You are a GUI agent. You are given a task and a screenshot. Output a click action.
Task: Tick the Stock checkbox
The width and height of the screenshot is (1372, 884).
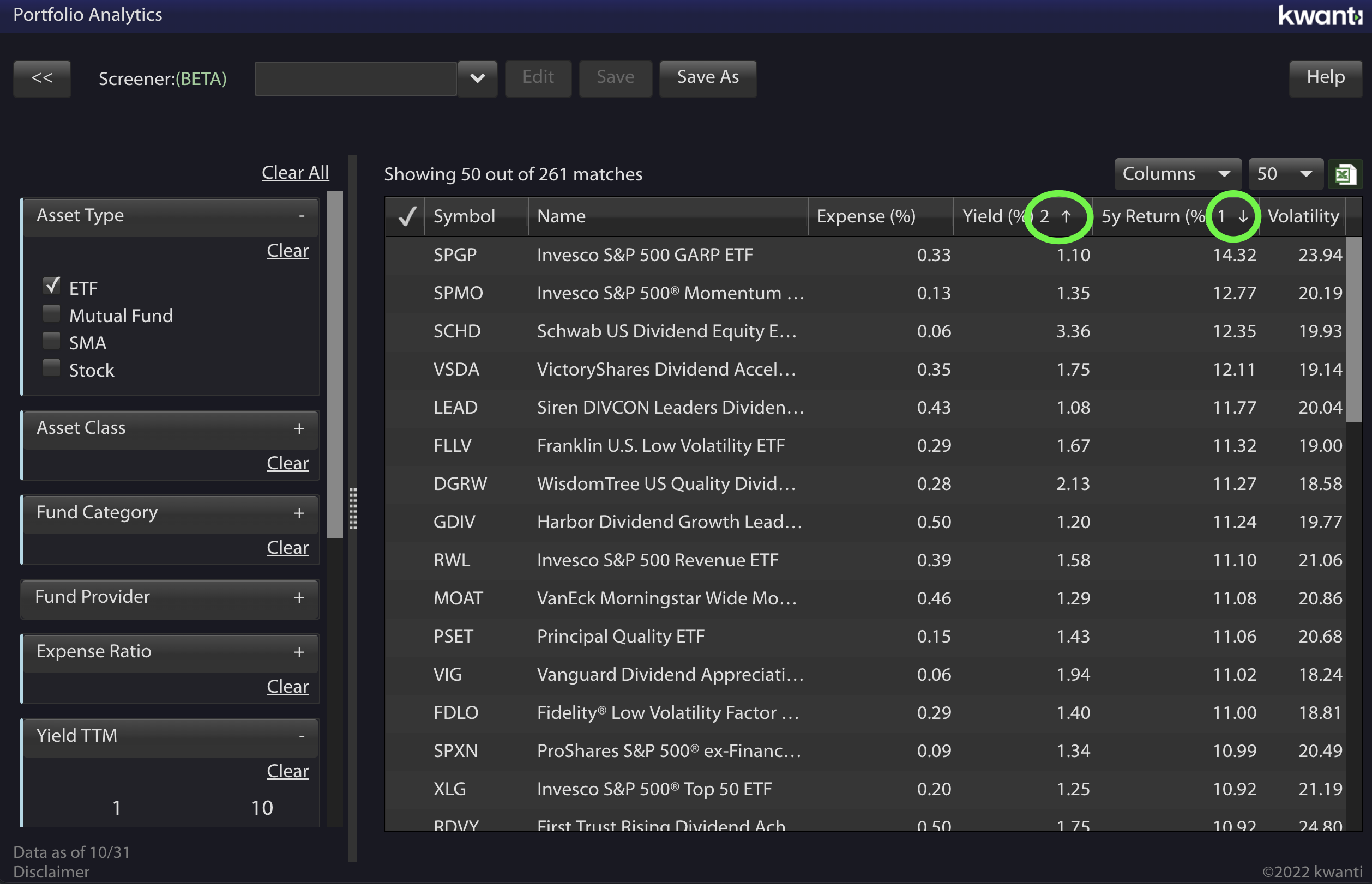pos(52,368)
